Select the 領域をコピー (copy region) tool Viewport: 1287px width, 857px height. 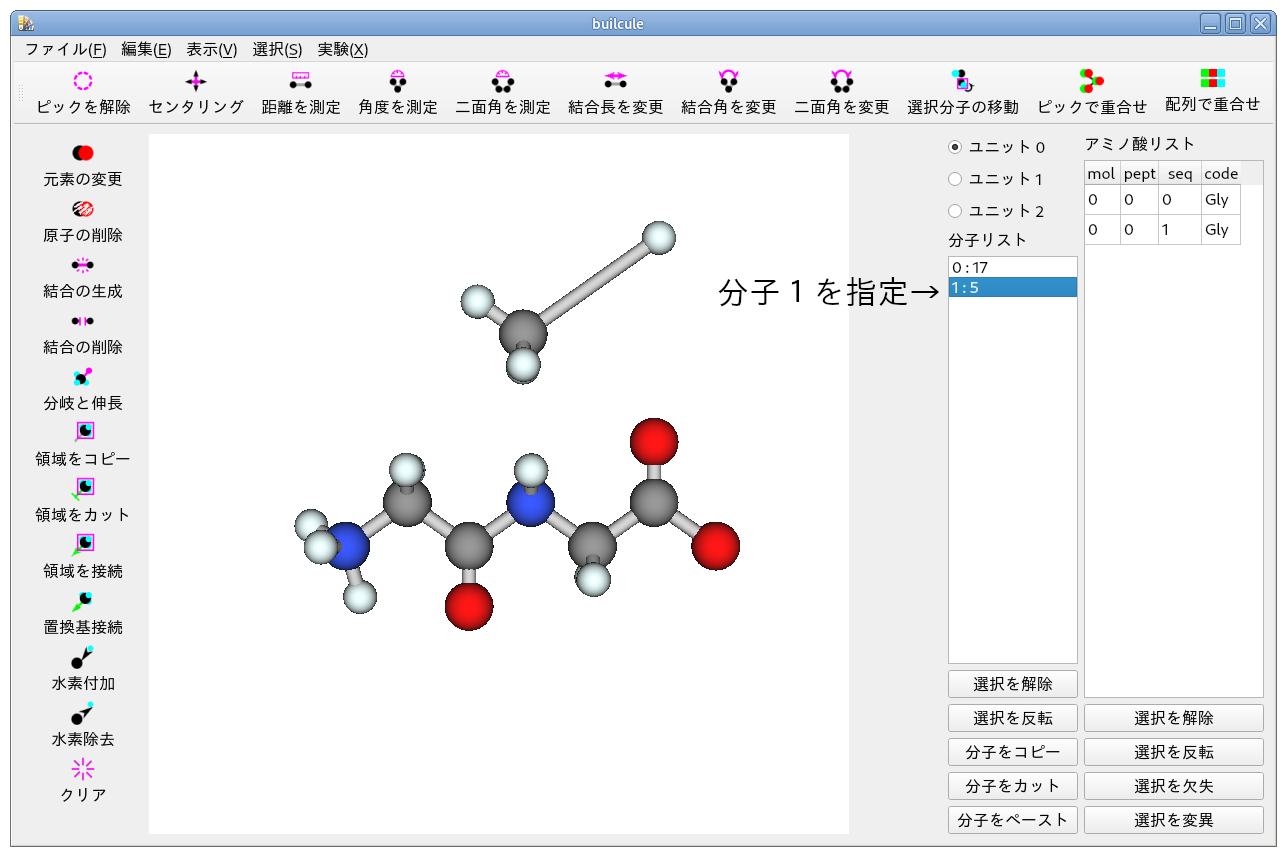82,443
